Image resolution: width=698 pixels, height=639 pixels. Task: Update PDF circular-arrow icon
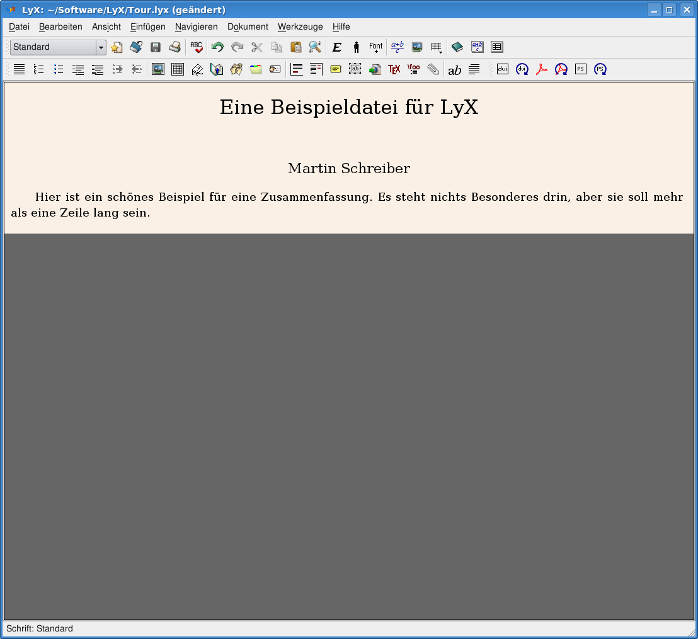(561, 69)
